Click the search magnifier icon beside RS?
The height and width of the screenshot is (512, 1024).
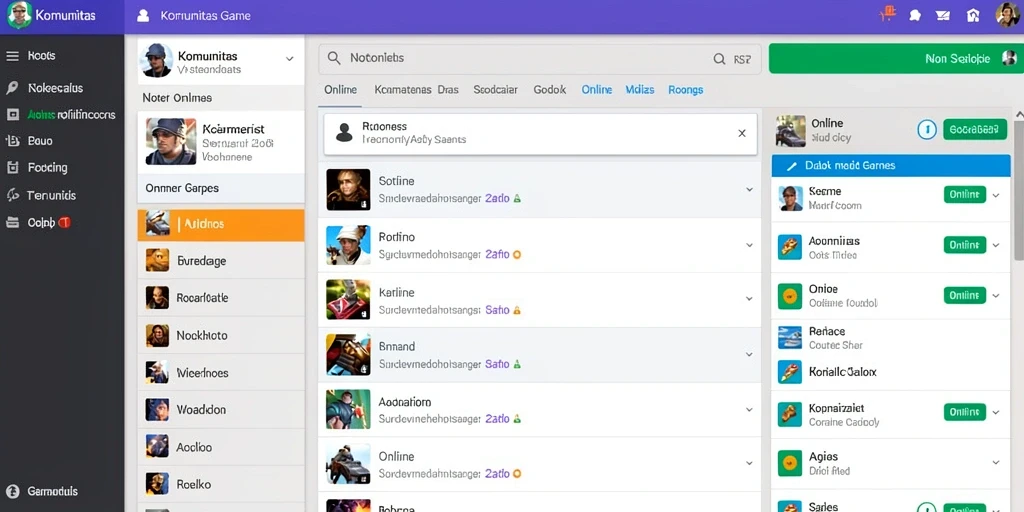point(719,59)
